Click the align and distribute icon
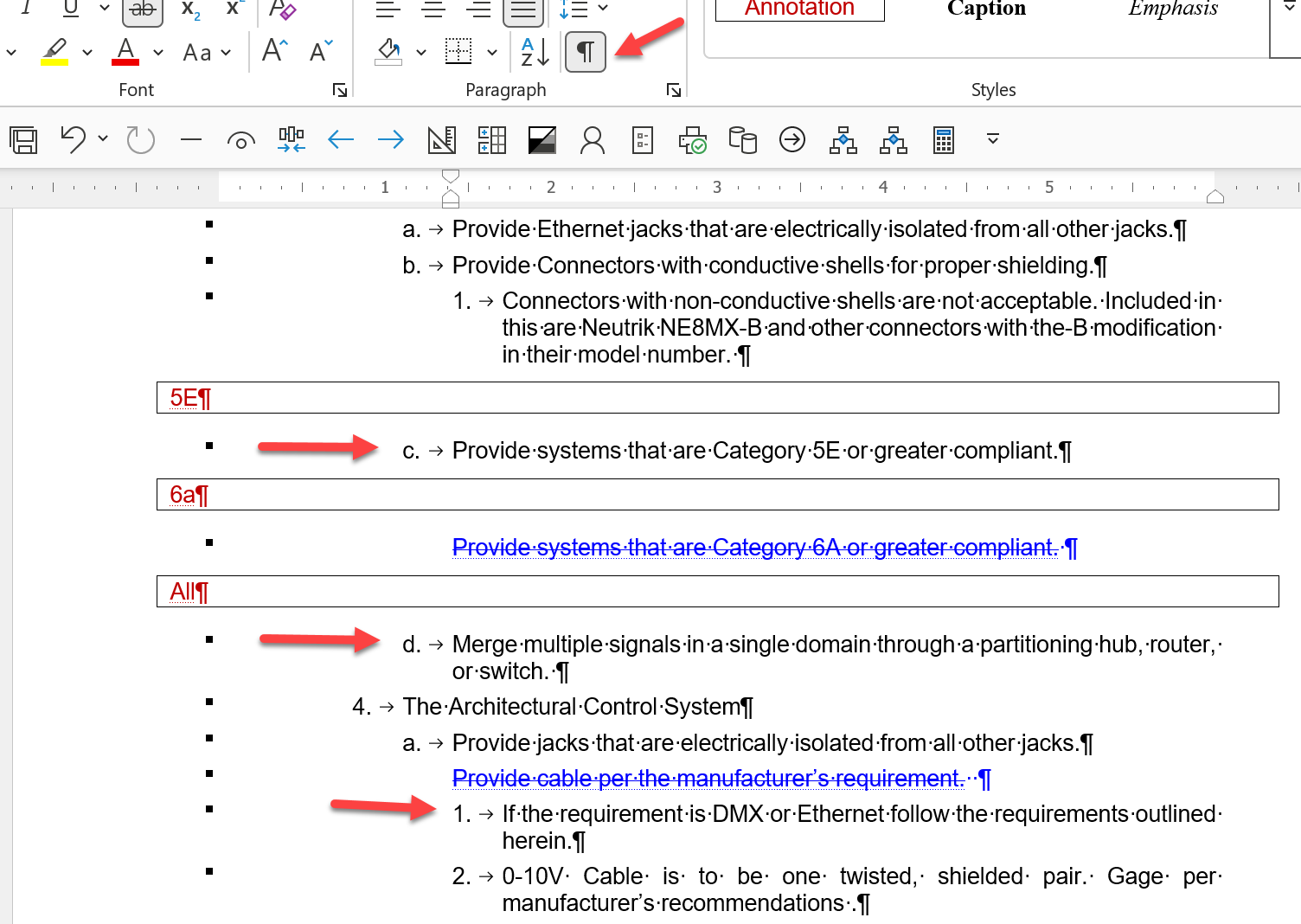1301x924 pixels. coord(292,139)
